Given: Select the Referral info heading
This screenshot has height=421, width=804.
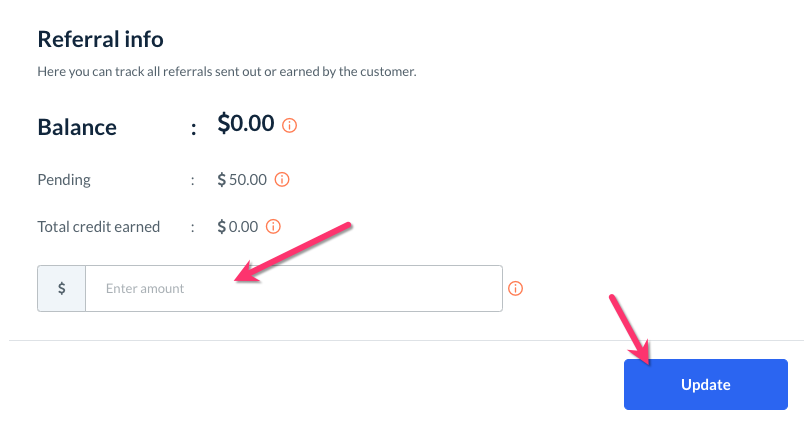Looking at the screenshot, I should (100, 40).
